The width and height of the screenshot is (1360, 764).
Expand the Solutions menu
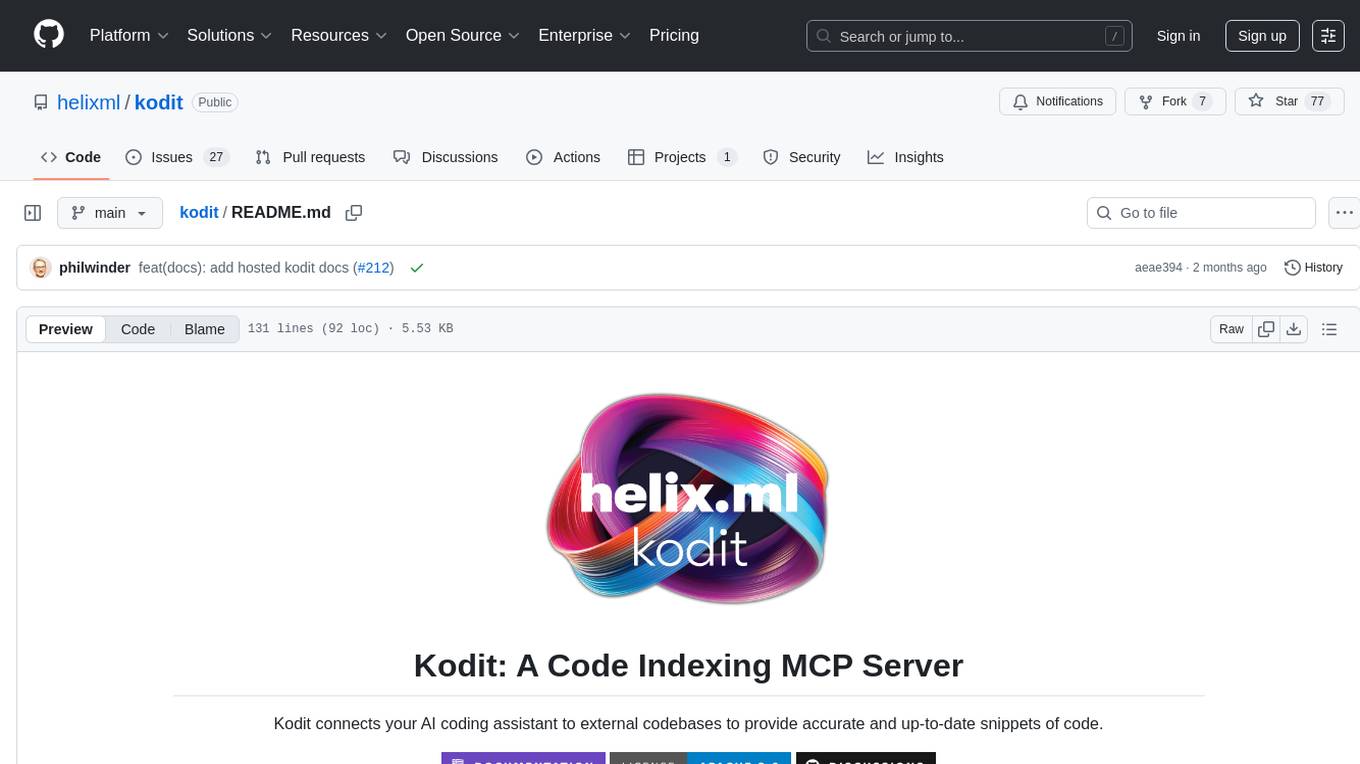[x=230, y=35]
